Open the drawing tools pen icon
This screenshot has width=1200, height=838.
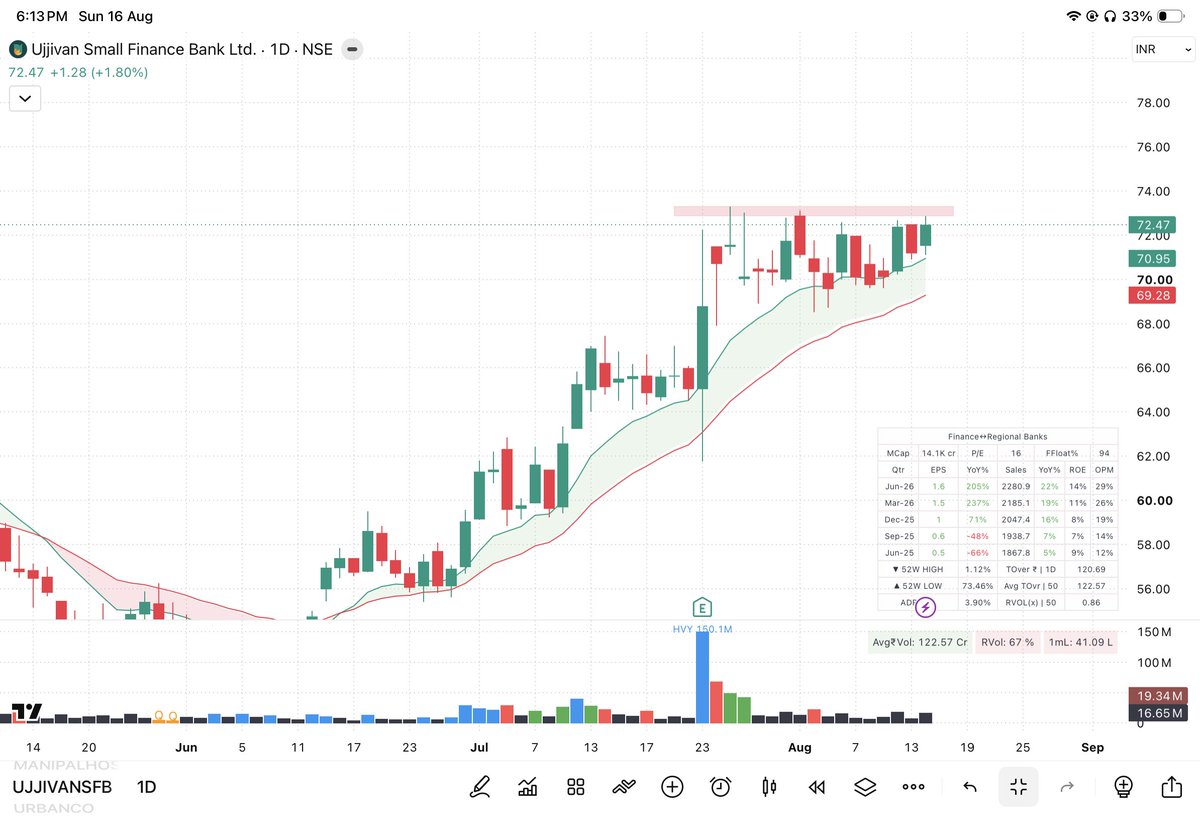479,787
